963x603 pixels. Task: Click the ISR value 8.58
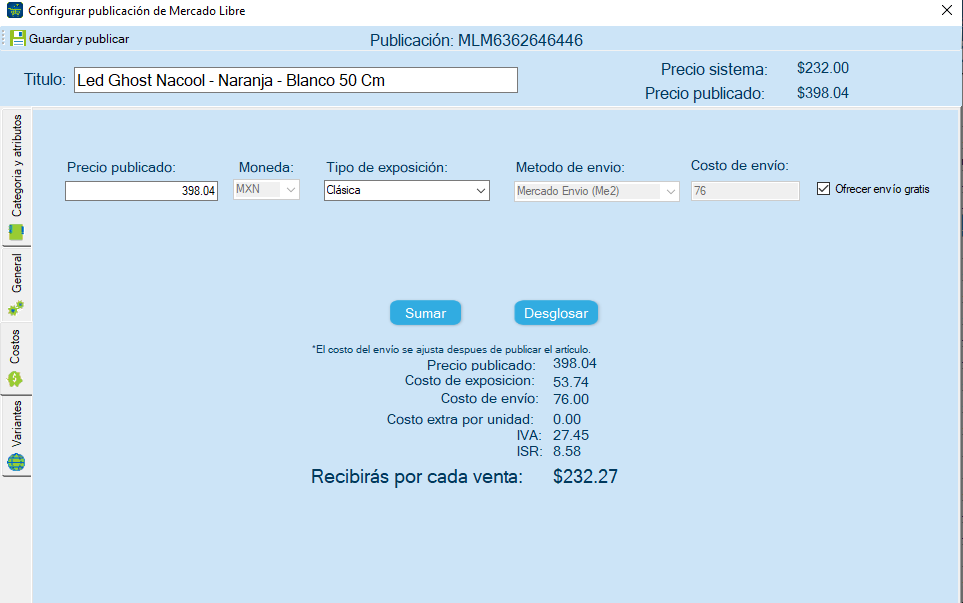566,451
